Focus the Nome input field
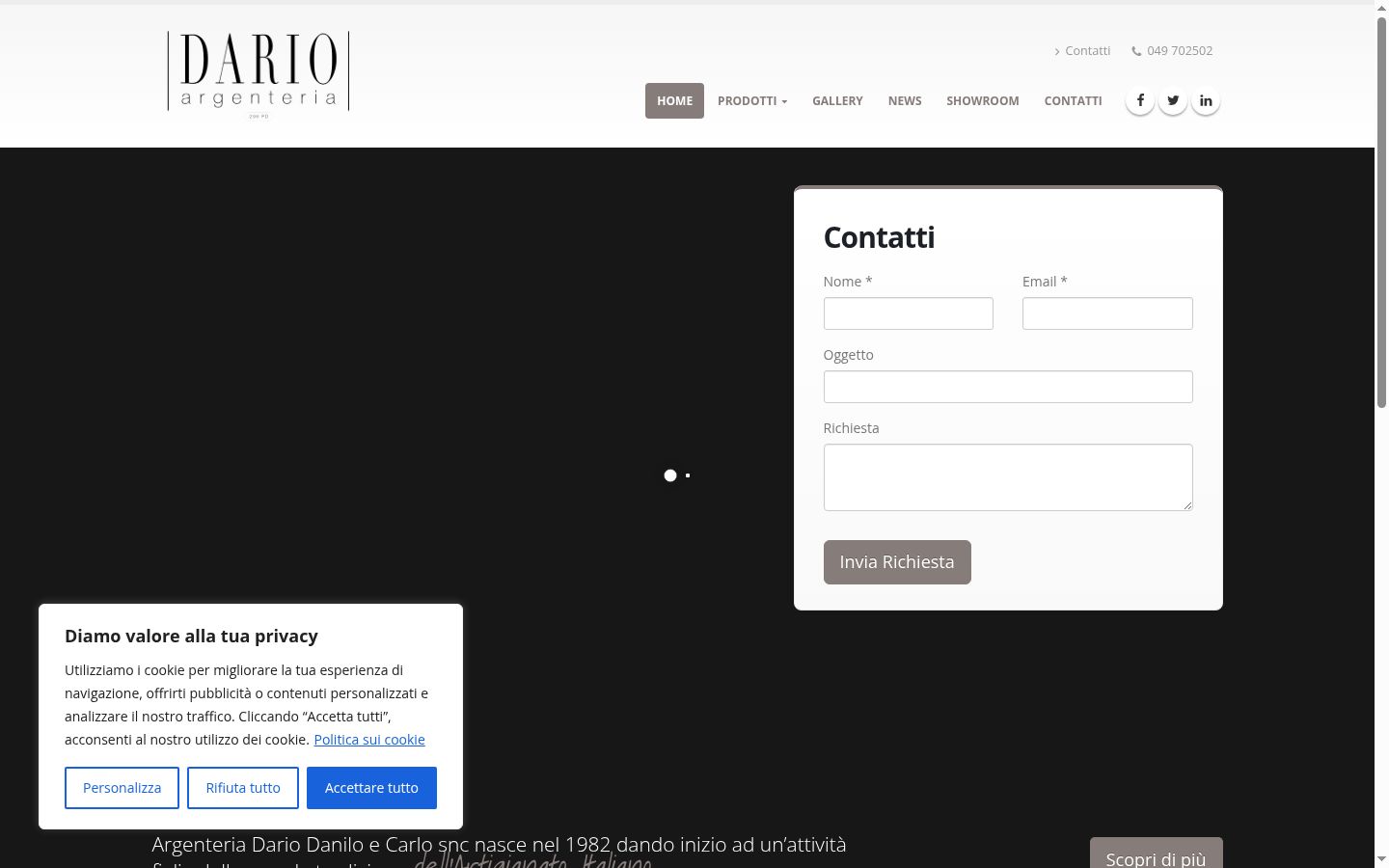Screen dimensions: 1389x868 tap(908, 313)
